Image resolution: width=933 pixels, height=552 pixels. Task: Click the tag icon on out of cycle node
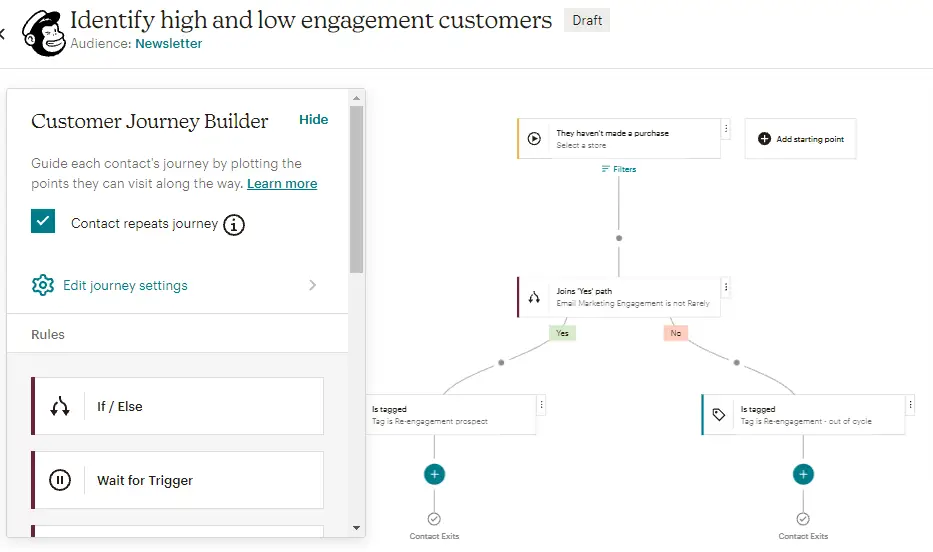(x=719, y=415)
